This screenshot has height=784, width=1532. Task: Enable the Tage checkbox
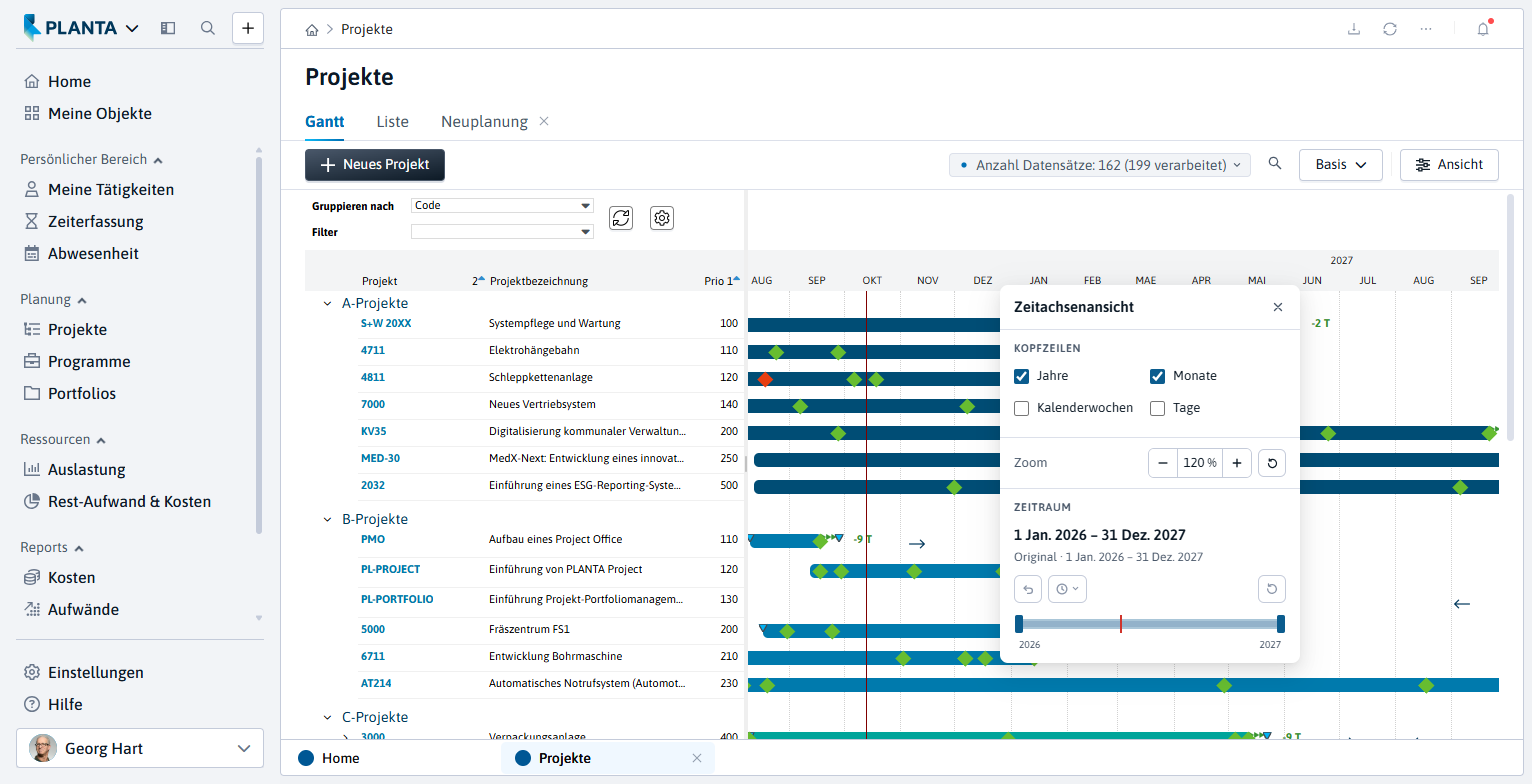pyautogui.click(x=1158, y=408)
